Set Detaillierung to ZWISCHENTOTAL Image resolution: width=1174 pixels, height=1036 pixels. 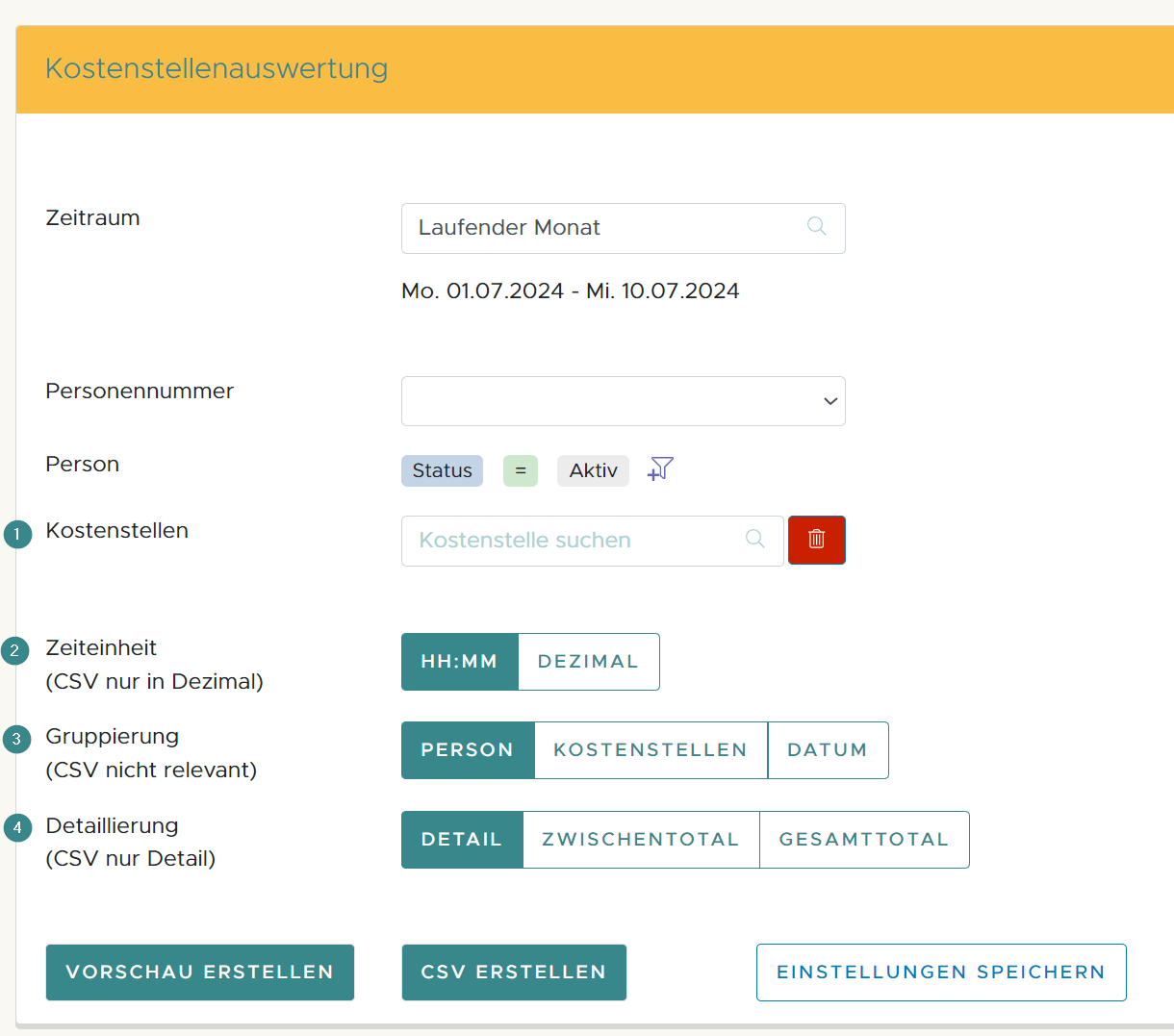641,839
